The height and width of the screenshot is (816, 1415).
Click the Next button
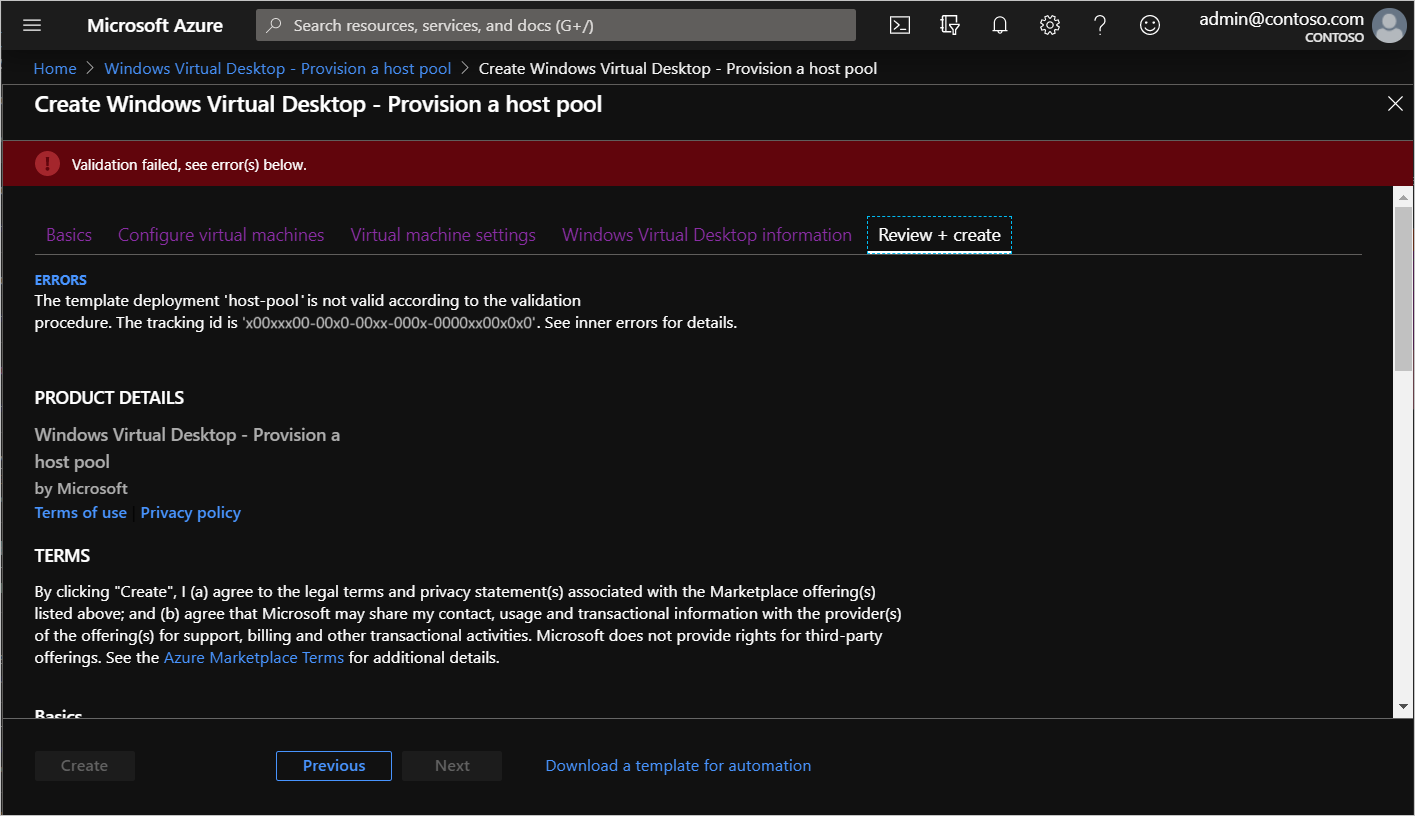[x=451, y=765]
